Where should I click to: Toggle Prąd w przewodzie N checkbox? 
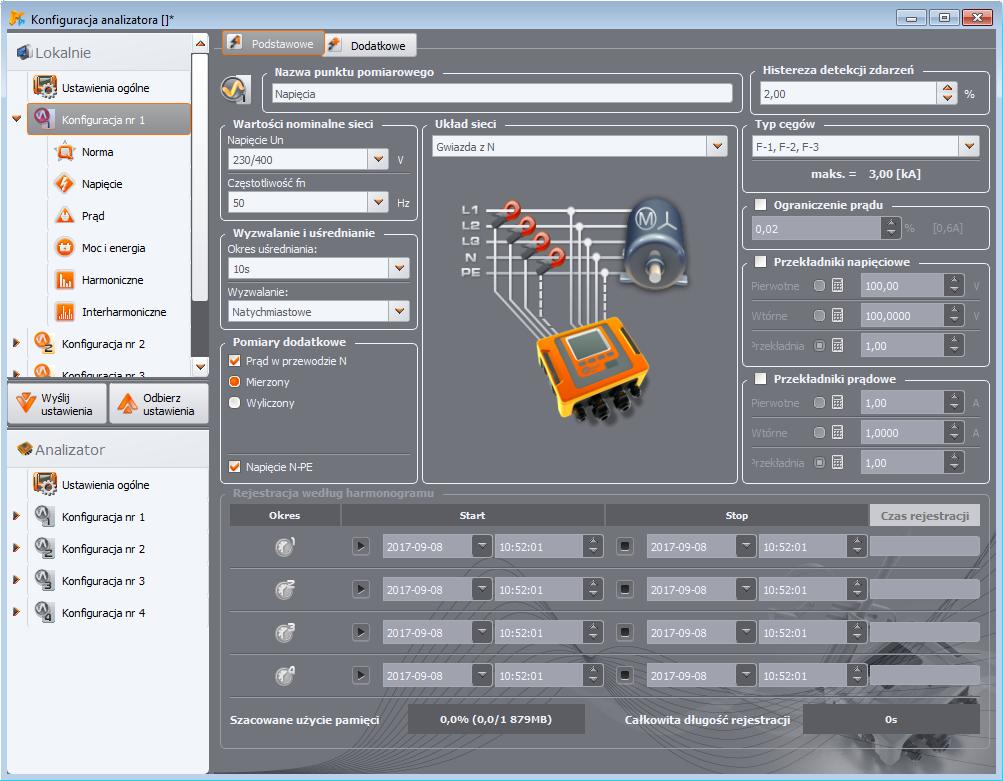tap(234, 361)
